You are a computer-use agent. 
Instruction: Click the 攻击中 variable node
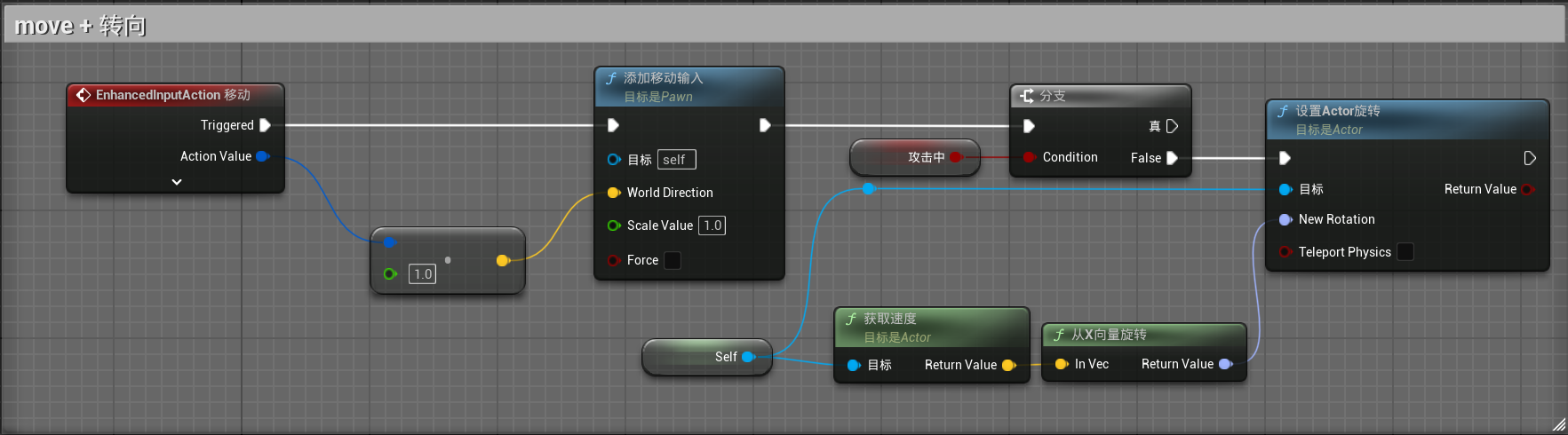tap(915, 157)
